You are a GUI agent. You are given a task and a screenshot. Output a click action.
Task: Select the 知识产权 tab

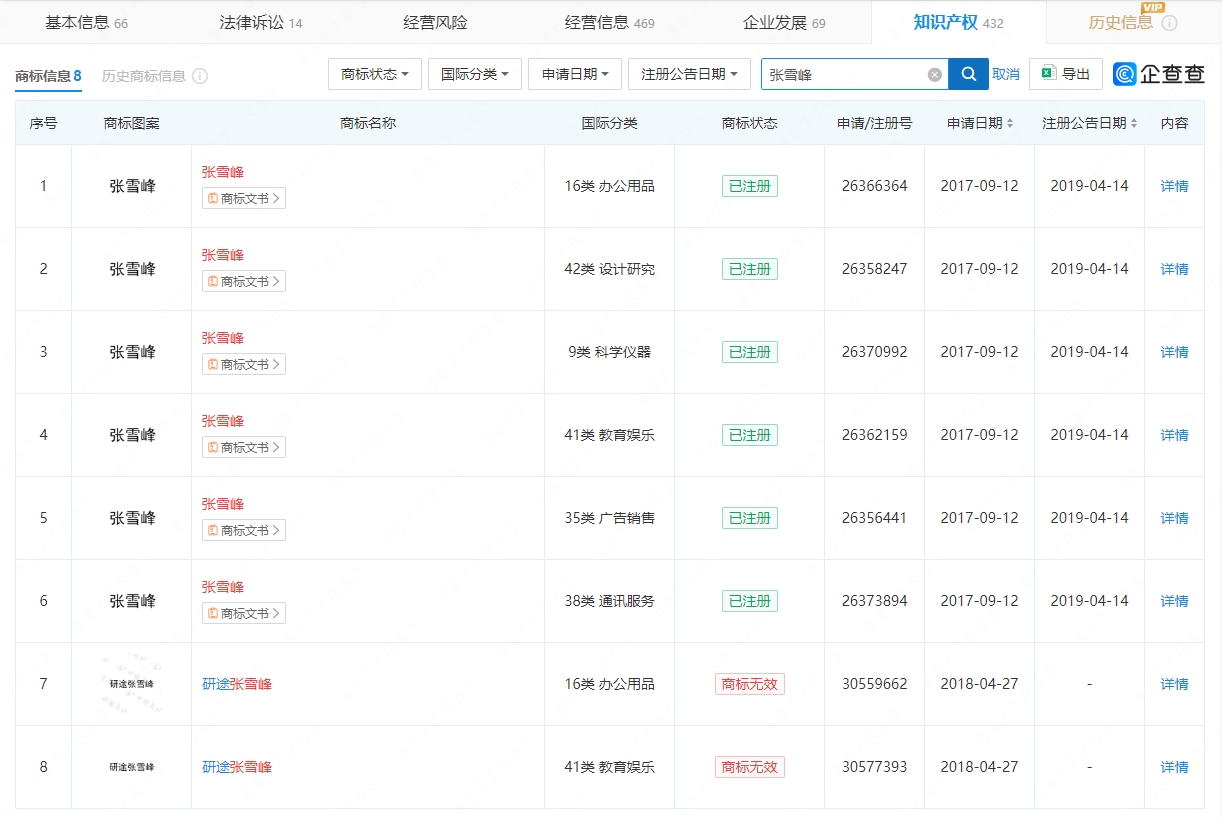(958, 22)
